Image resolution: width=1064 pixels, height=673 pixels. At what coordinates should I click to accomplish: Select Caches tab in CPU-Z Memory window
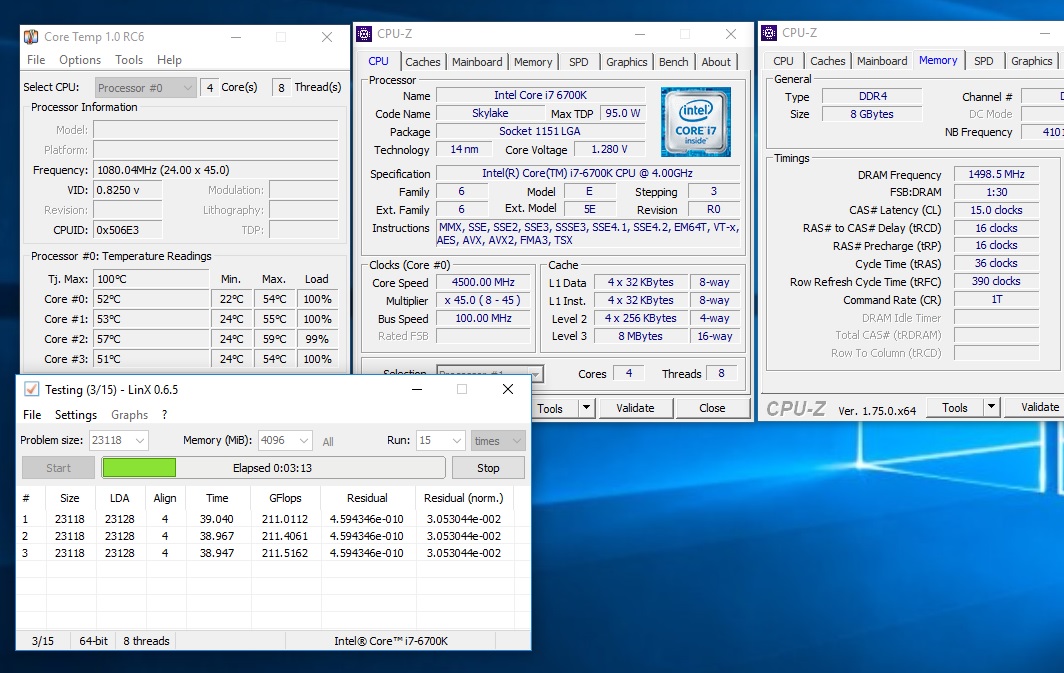828,61
